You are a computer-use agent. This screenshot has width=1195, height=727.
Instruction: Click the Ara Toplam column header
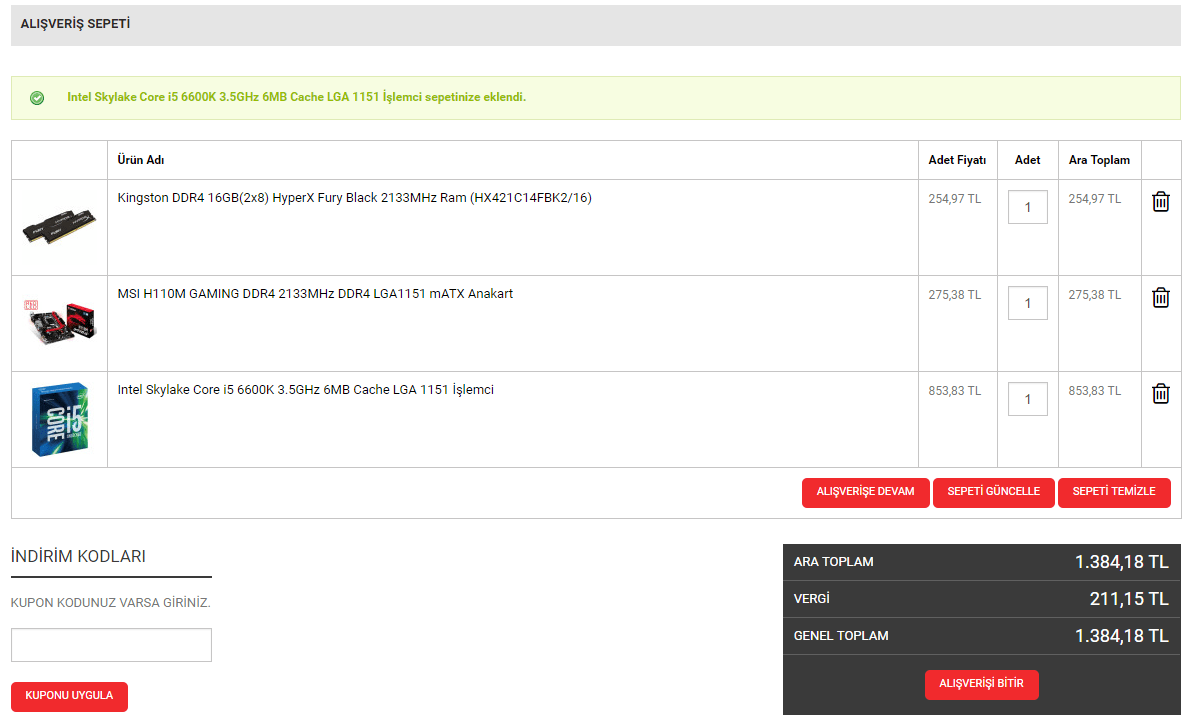[1099, 160]
